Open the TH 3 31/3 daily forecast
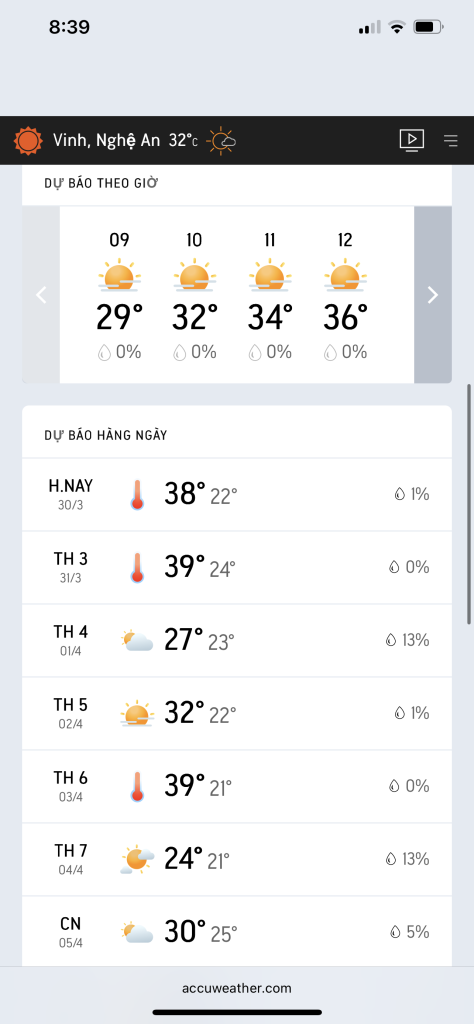Viewport: 474px width, 1024px height. point(237,568)
